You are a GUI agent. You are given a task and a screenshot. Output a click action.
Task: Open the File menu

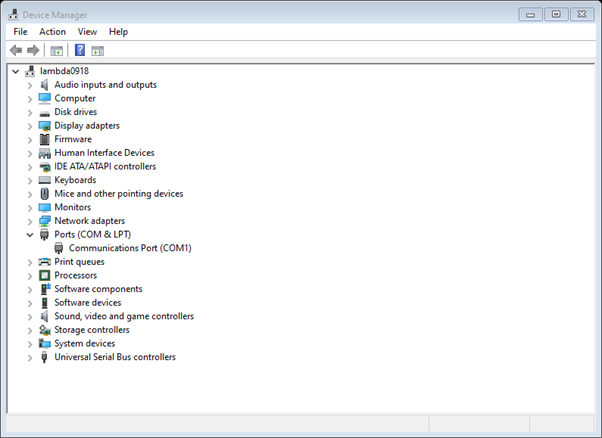click(20, 32)
